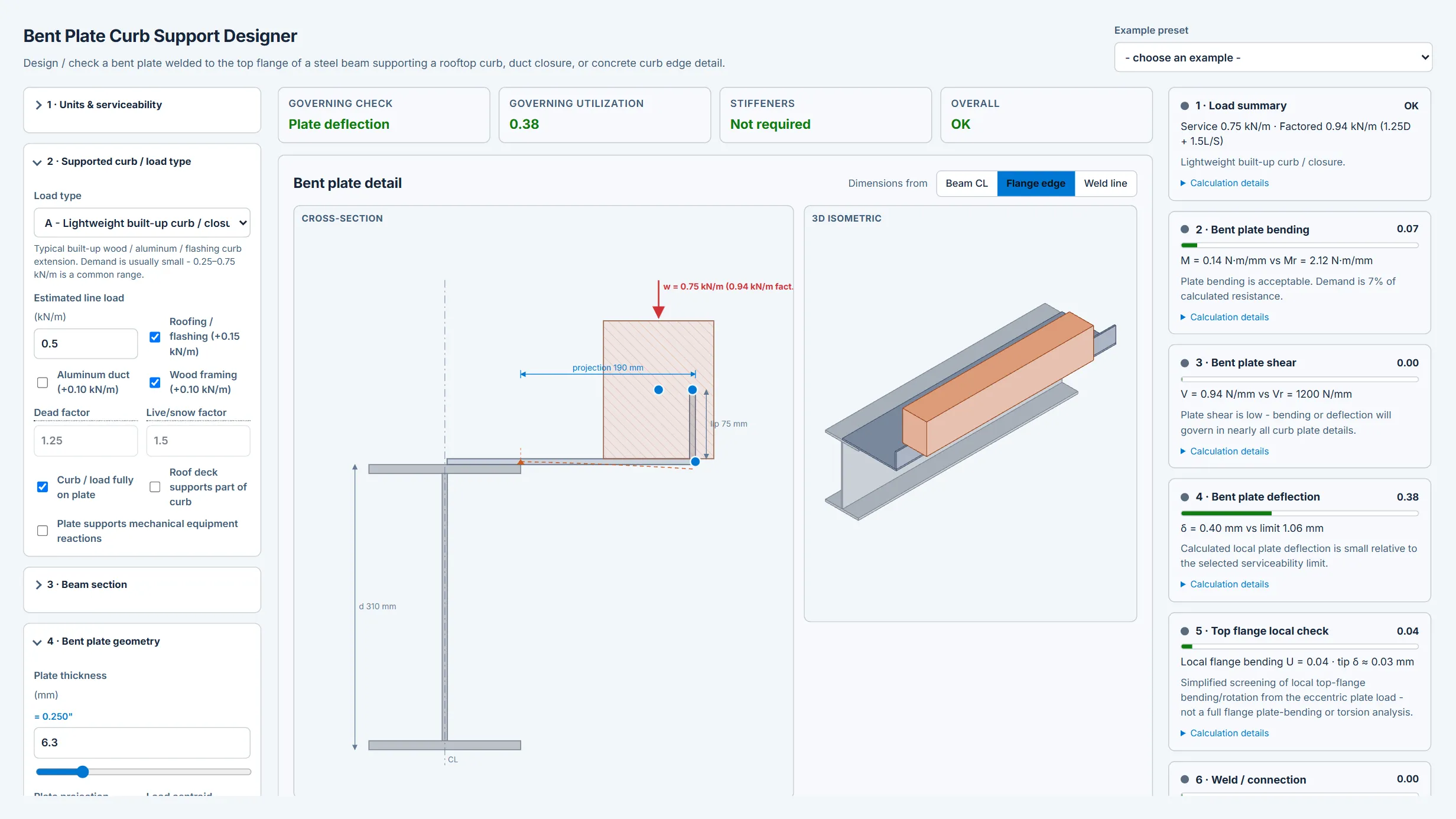This screenshot has height=819, width=1456.
Task: Click the Estimated line load input field
Action: pos(86,343)
